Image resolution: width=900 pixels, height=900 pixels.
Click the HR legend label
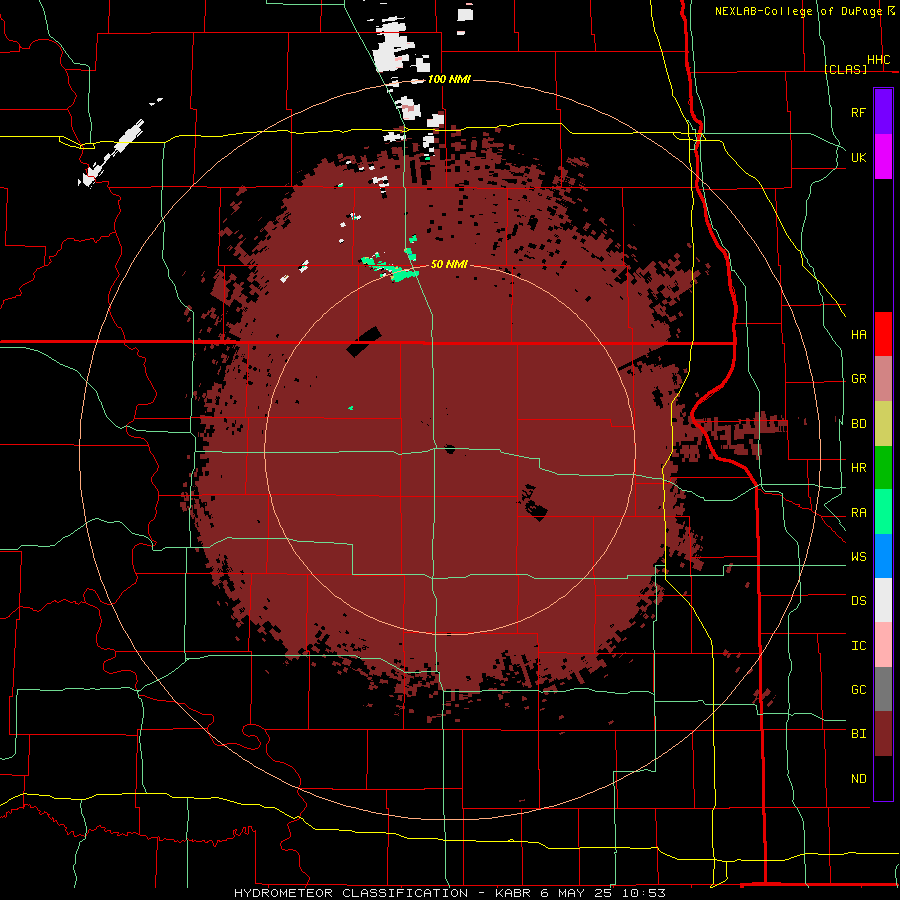[x=858, y=468]
